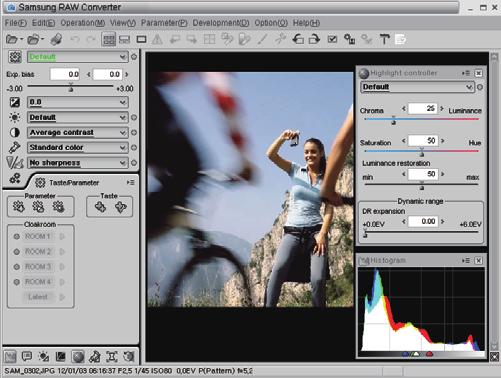Open the Edit menu
Image resolution: width=501 pixels, height=378 pixels.
[43, 23]
